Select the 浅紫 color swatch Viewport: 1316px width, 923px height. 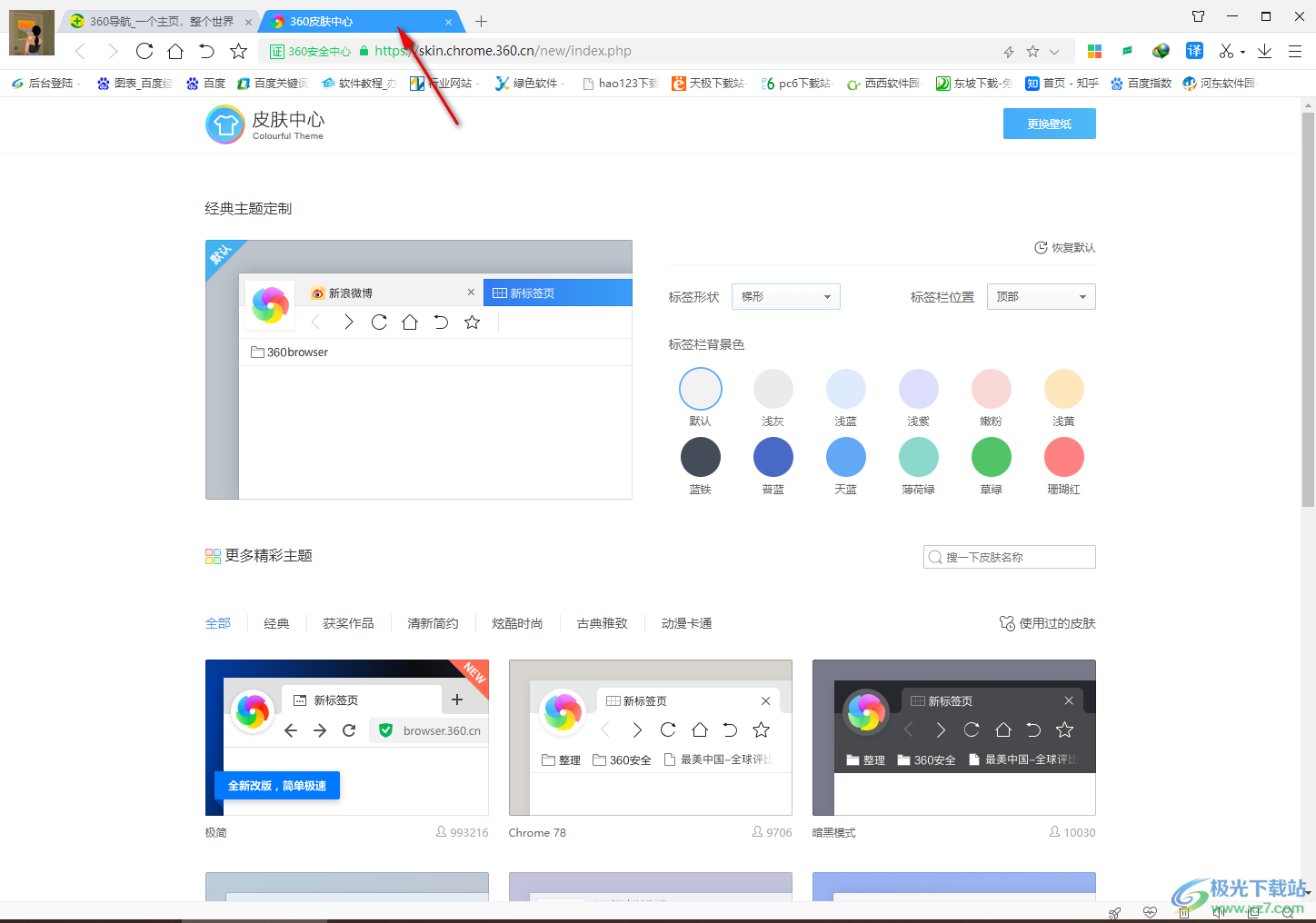tap(918, 389)
